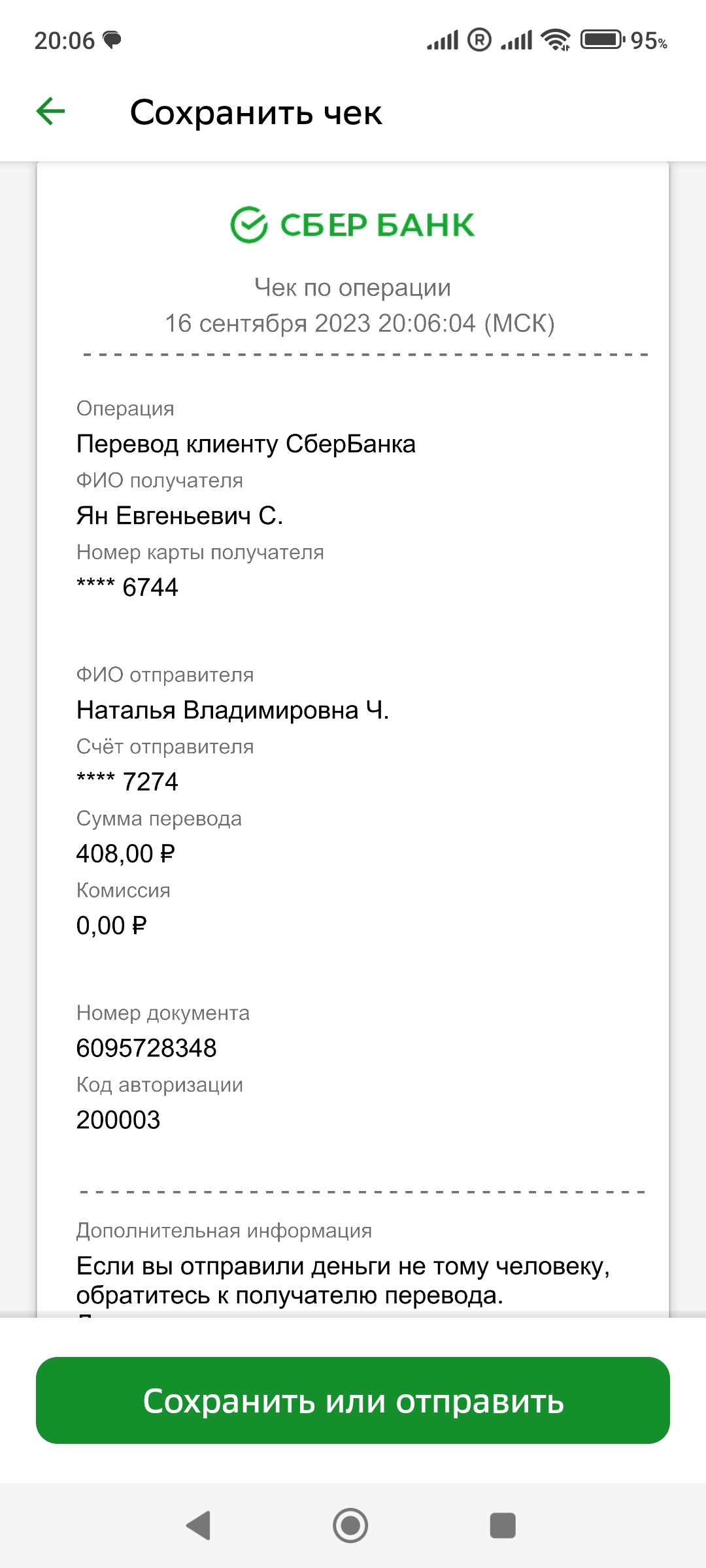The width and height of the screenshot is (706, 1568).
Task: Tap sender account number ending 7274
Action: coord(127,781)
